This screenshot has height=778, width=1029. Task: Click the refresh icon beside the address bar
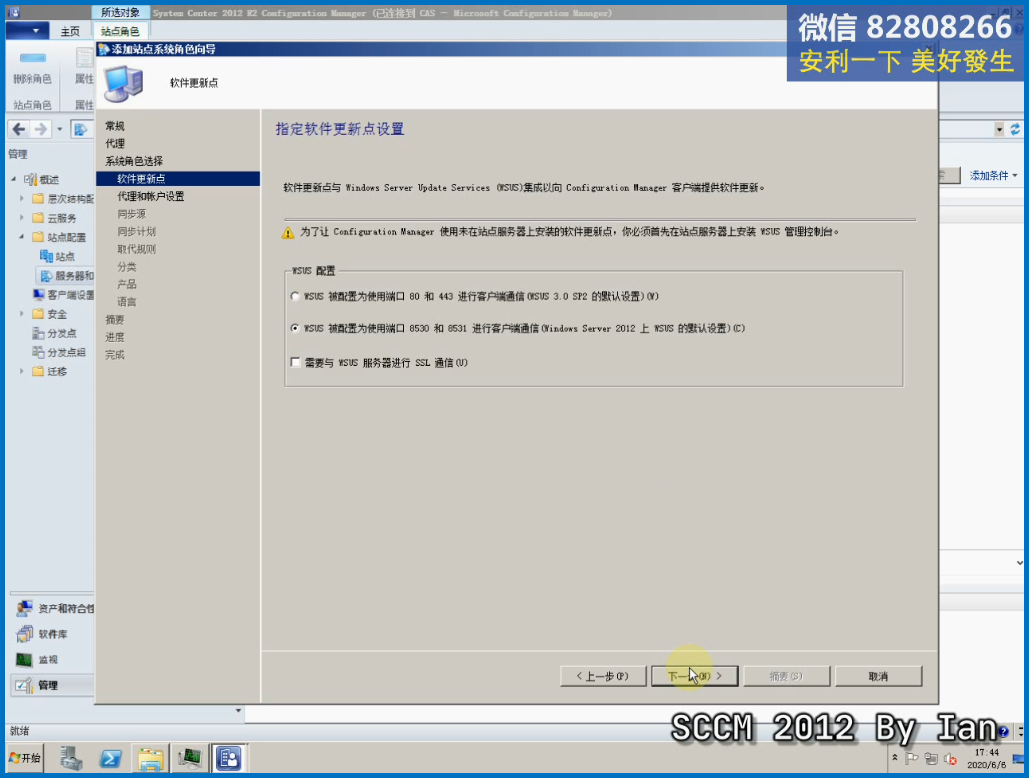pos(1015,129)
